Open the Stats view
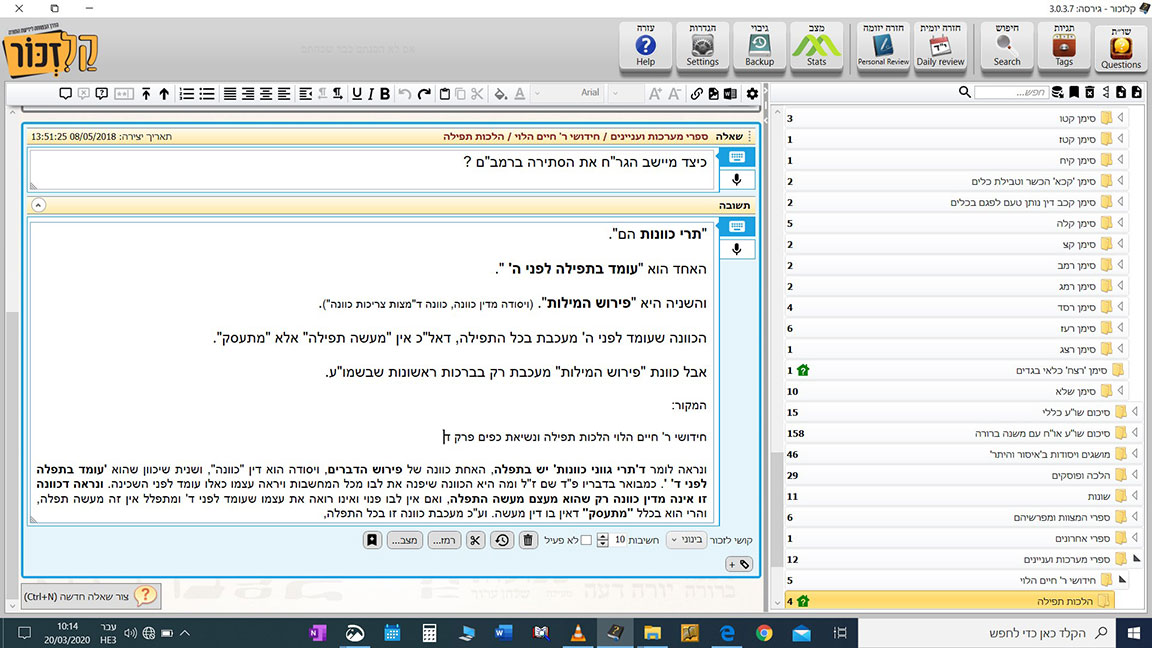Viewport: 1152px width, 648px height. pos(816,47)
